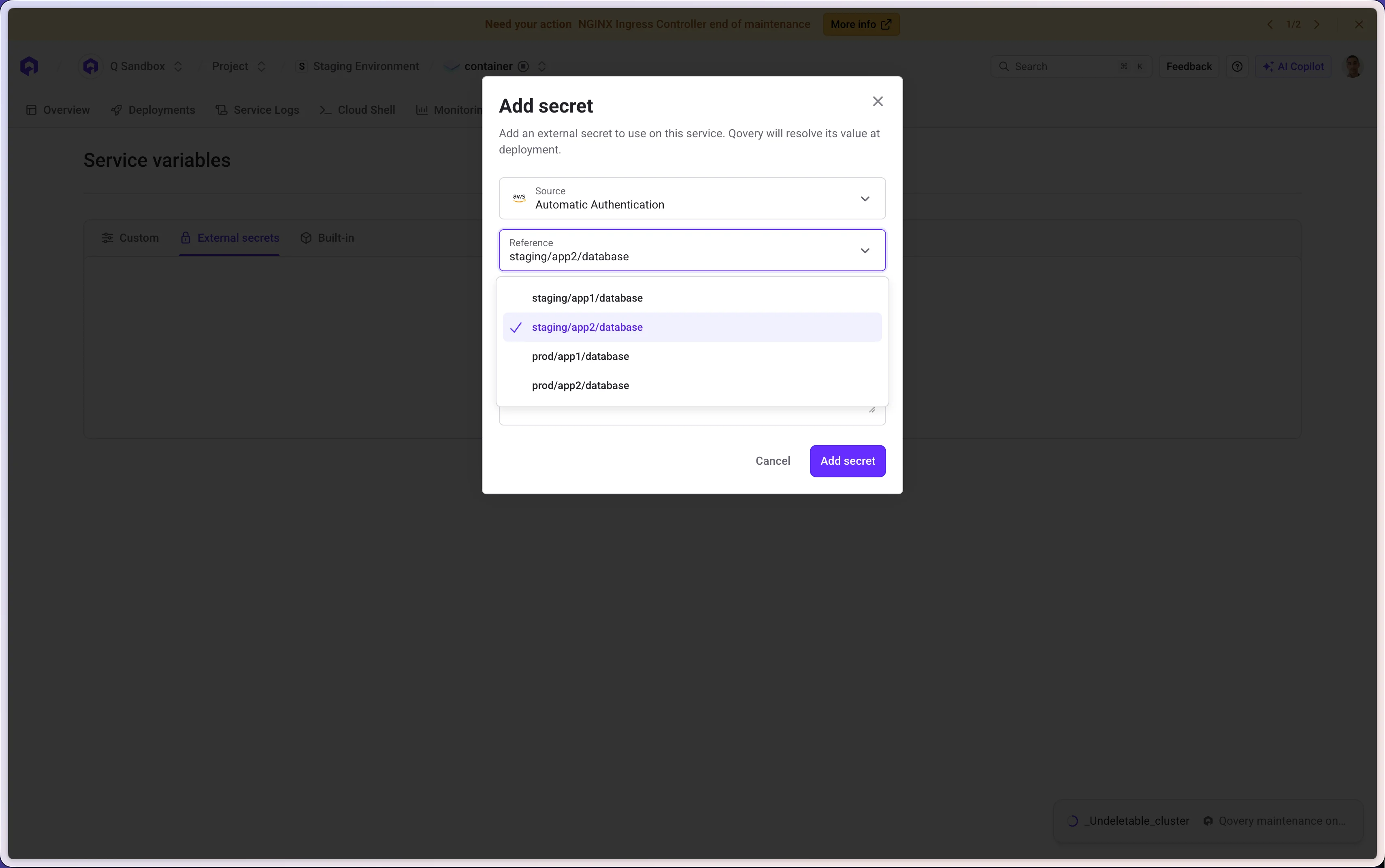Open the Monitoring tab
Screen dimensions: 1385x868
(x=449, y=110)
